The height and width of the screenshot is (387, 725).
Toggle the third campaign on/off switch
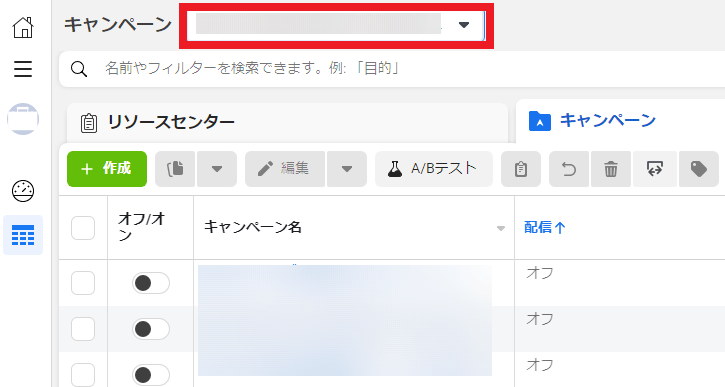[x=151, y=374]
